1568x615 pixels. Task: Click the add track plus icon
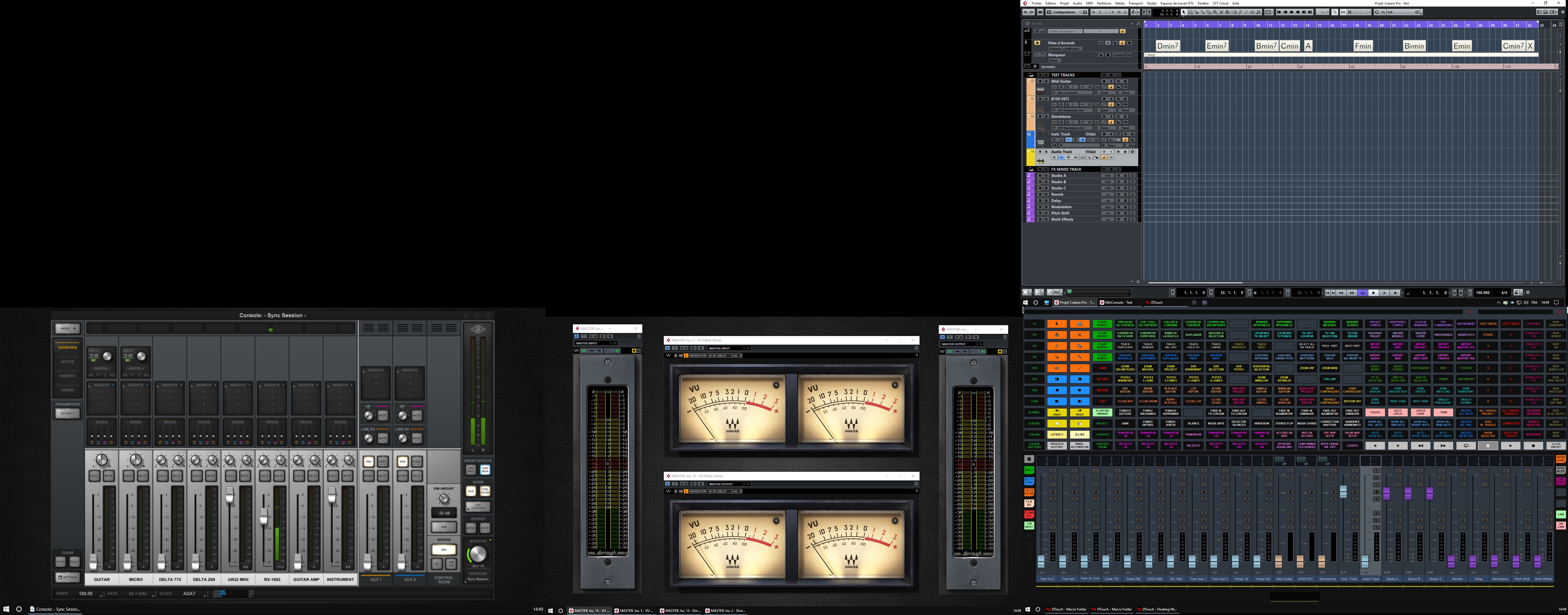pyautogui.click(x=1132, y=24)
